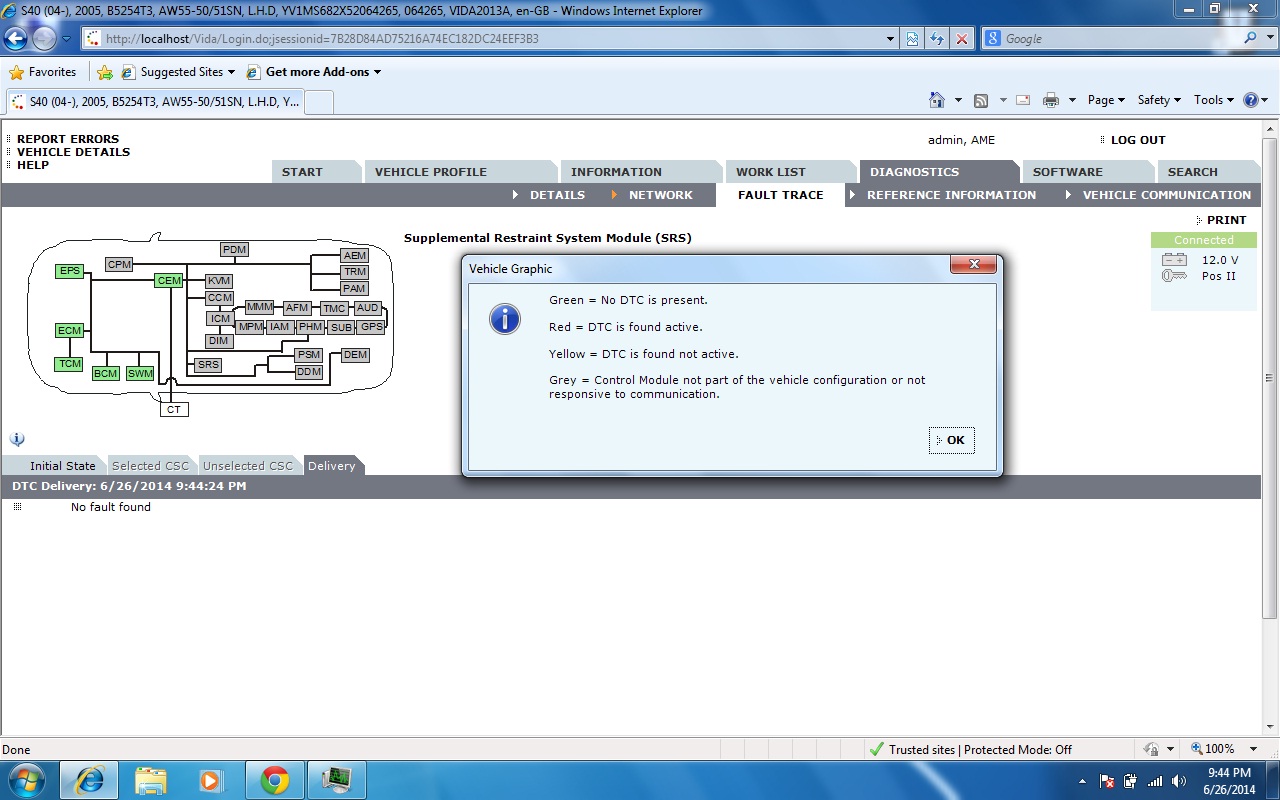
Task: Select the Initial State tab
Action: [x=62, y=466]
